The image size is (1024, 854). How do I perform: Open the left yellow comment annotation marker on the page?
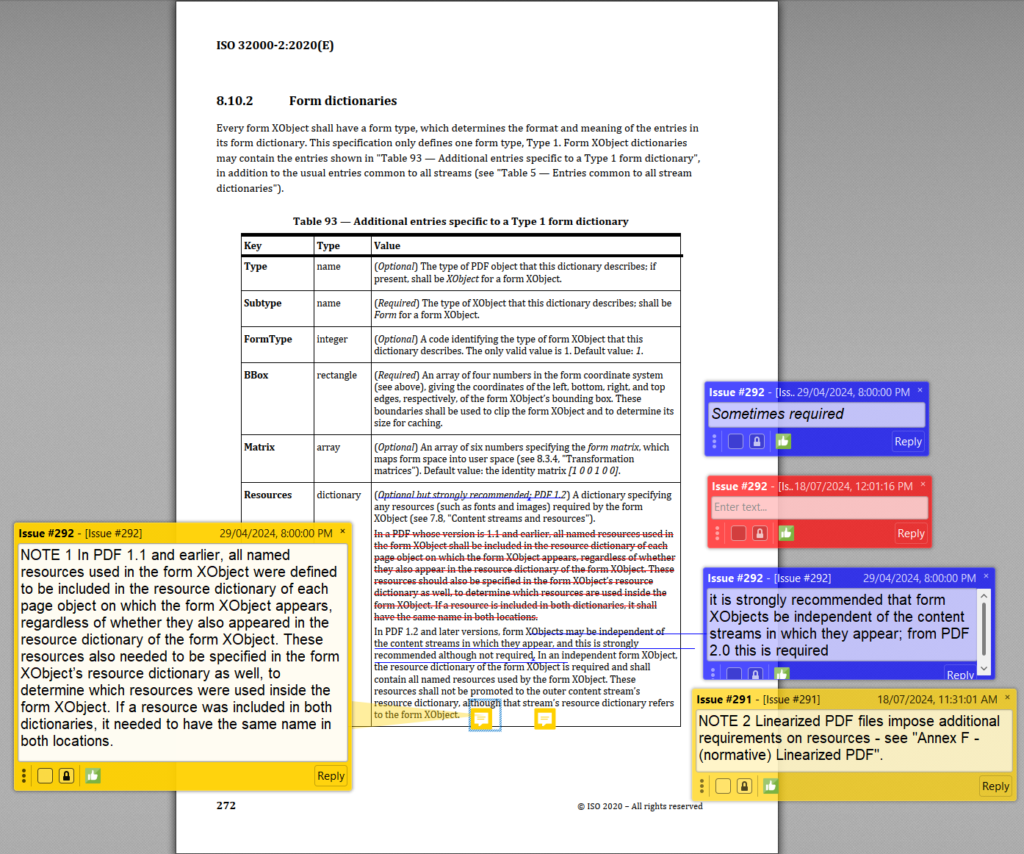pyautogui.click(x=484, y=718)
